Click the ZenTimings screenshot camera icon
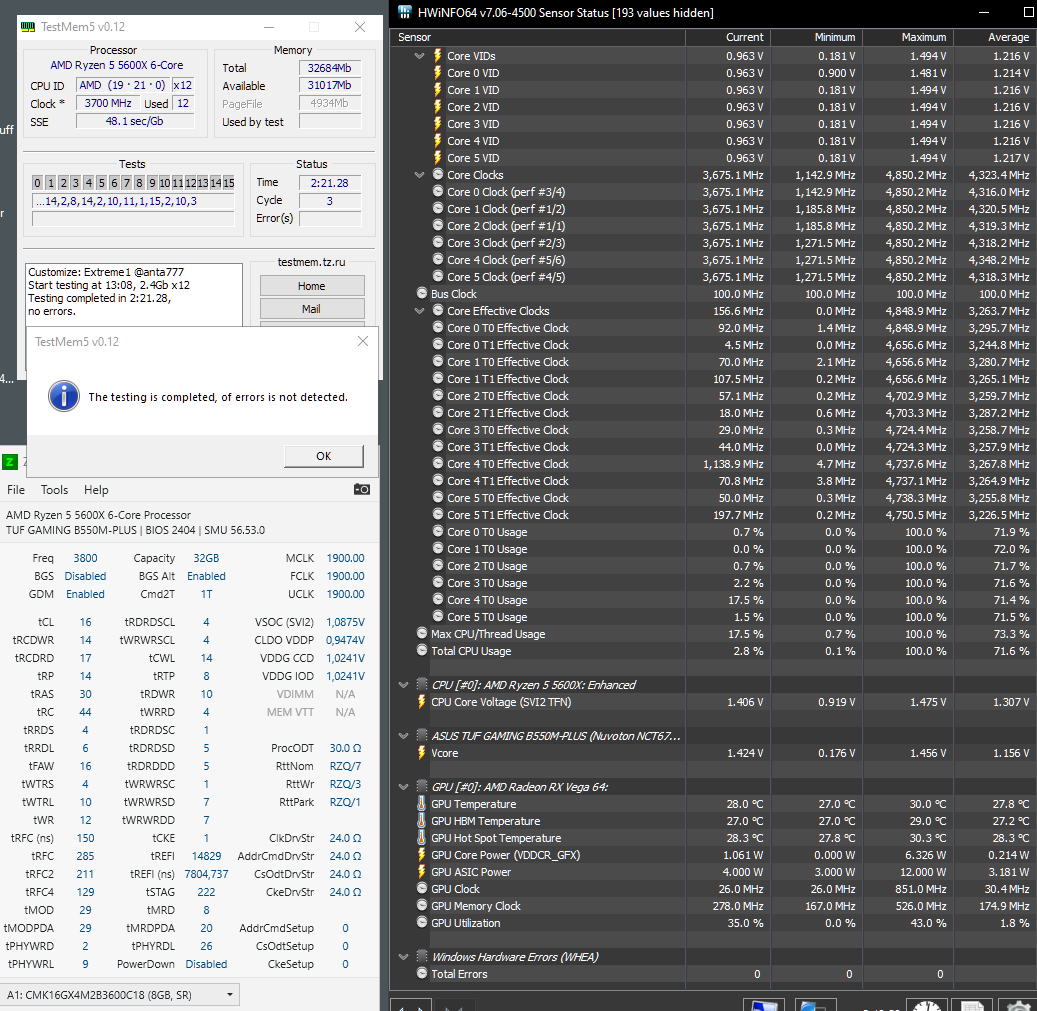1037x1011 pixels. point(362,489)
